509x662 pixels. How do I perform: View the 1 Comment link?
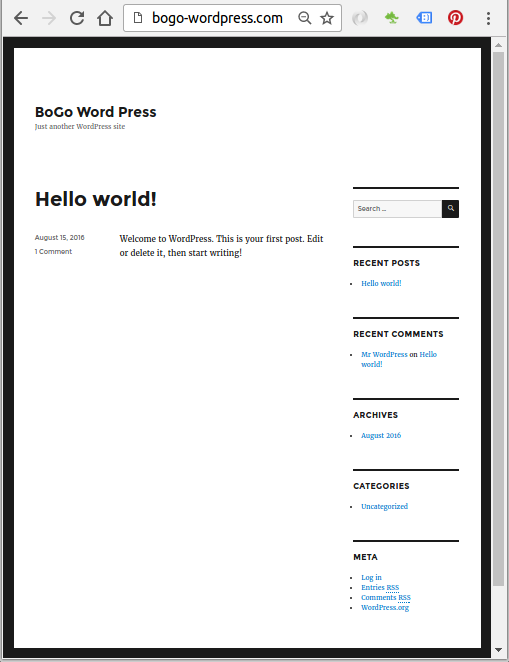(53, 251)
